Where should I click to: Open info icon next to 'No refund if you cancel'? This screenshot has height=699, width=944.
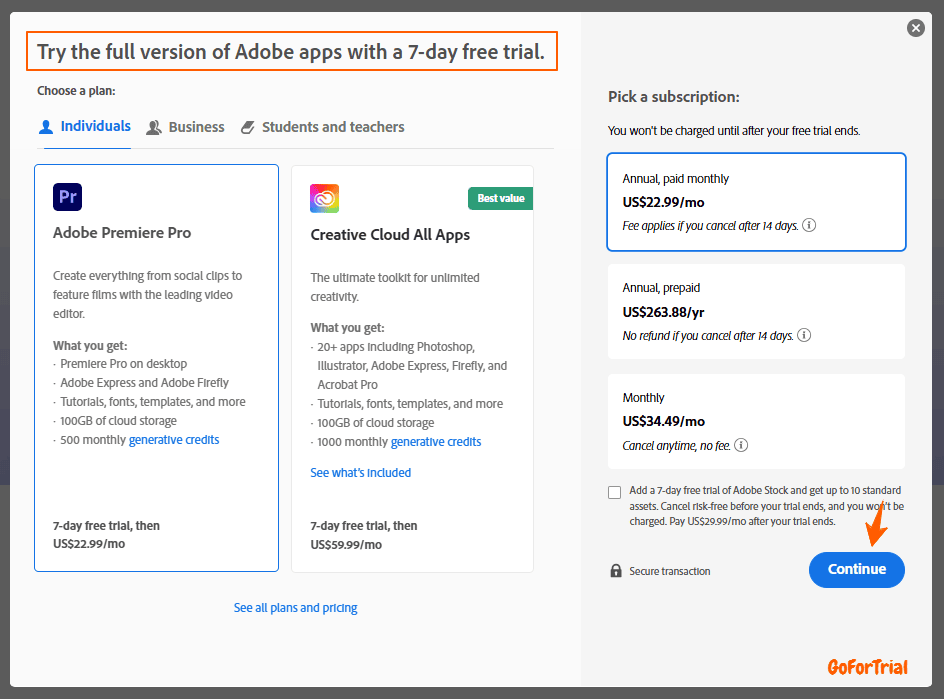pos(804,335)
